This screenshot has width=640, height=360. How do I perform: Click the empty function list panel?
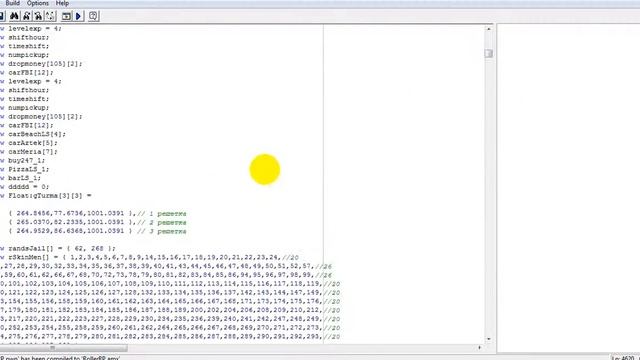pyautogui.click(x=568, y=188)
